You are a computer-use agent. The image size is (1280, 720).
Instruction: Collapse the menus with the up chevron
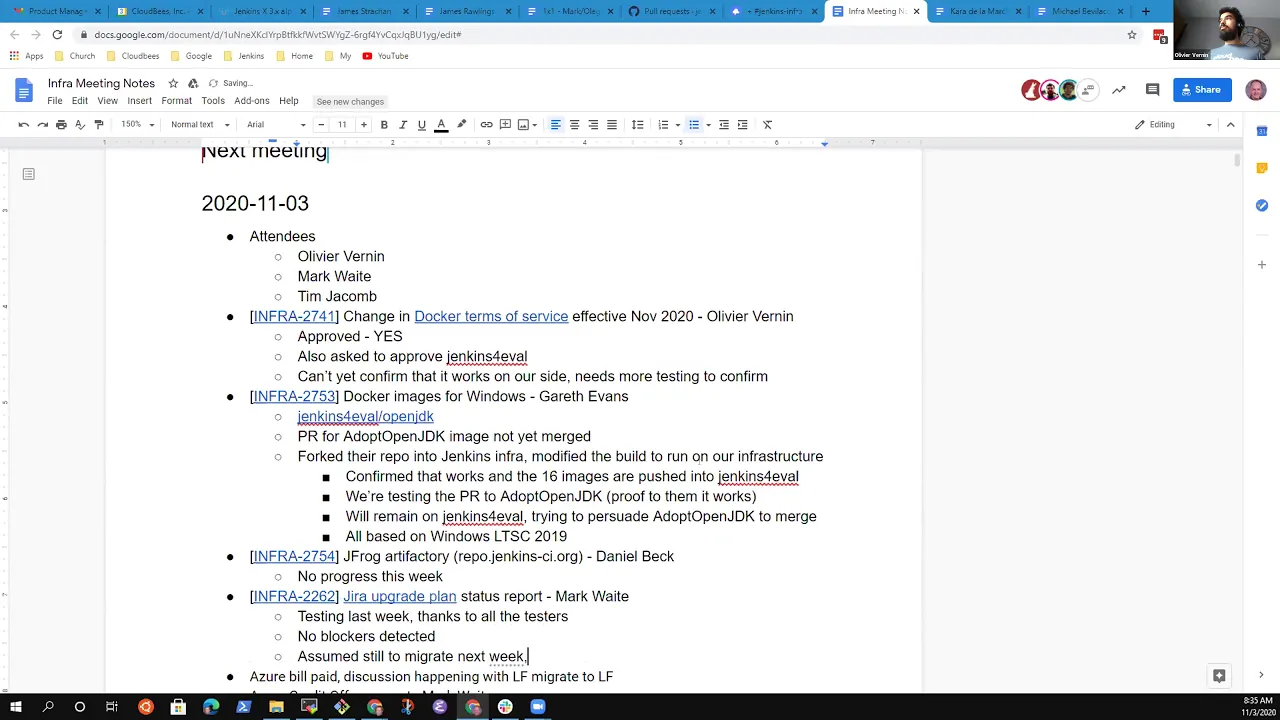(1231, 125)
